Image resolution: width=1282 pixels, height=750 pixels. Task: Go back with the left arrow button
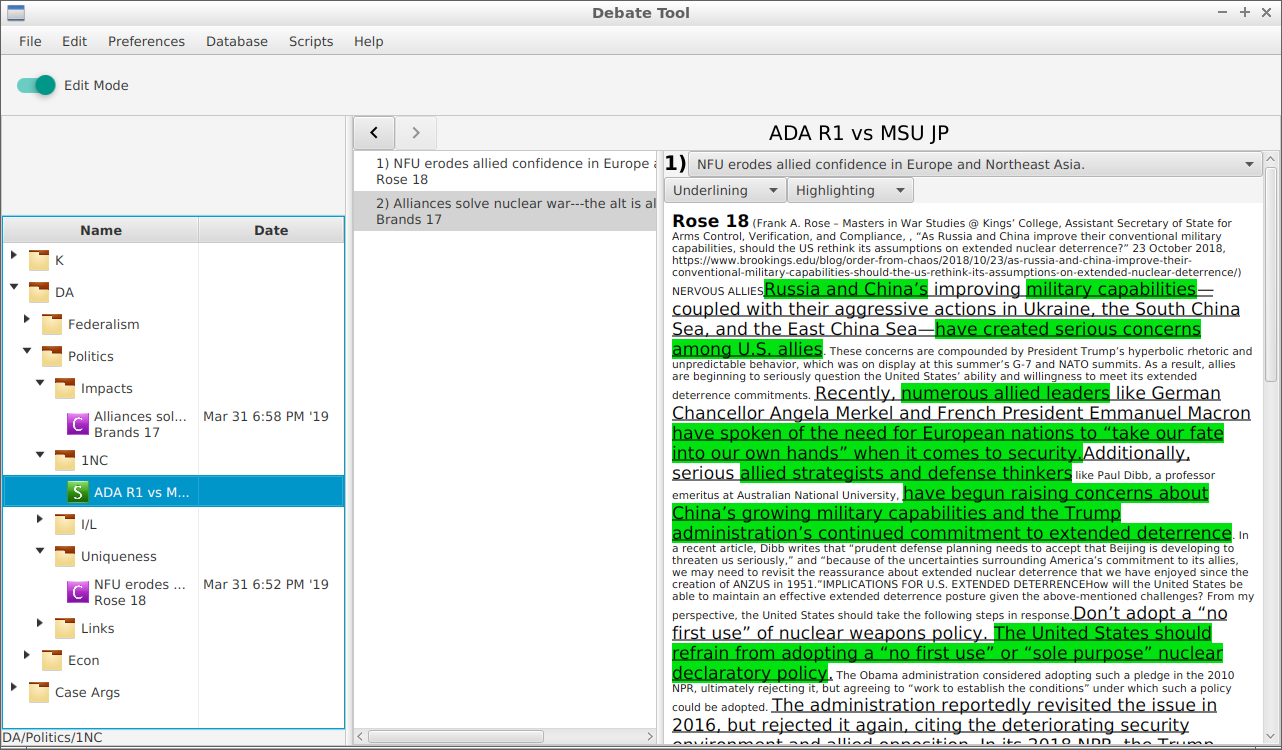tap(375, 132)
